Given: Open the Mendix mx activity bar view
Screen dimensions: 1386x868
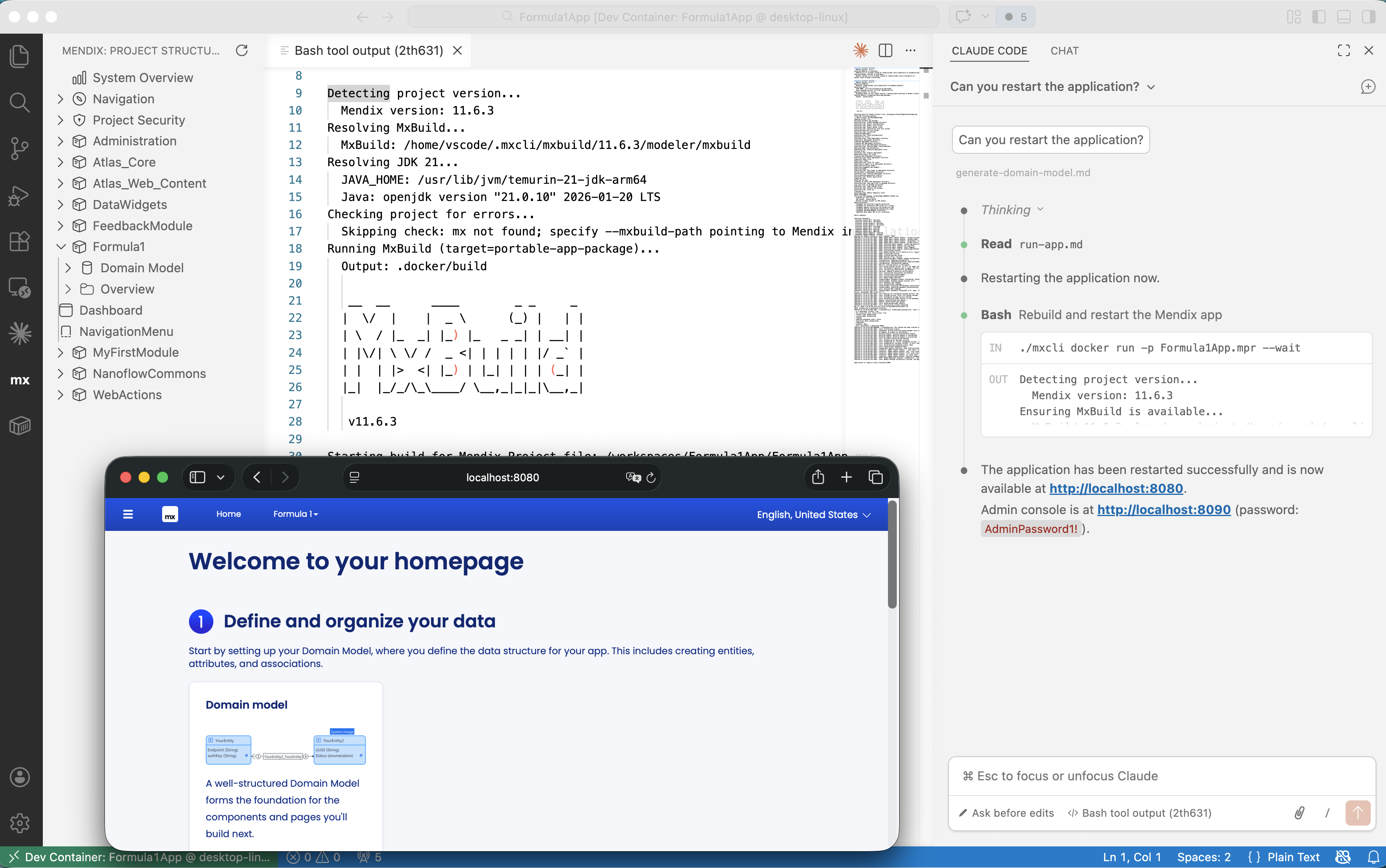Looking at the screenshot, I should click(20, 380).
